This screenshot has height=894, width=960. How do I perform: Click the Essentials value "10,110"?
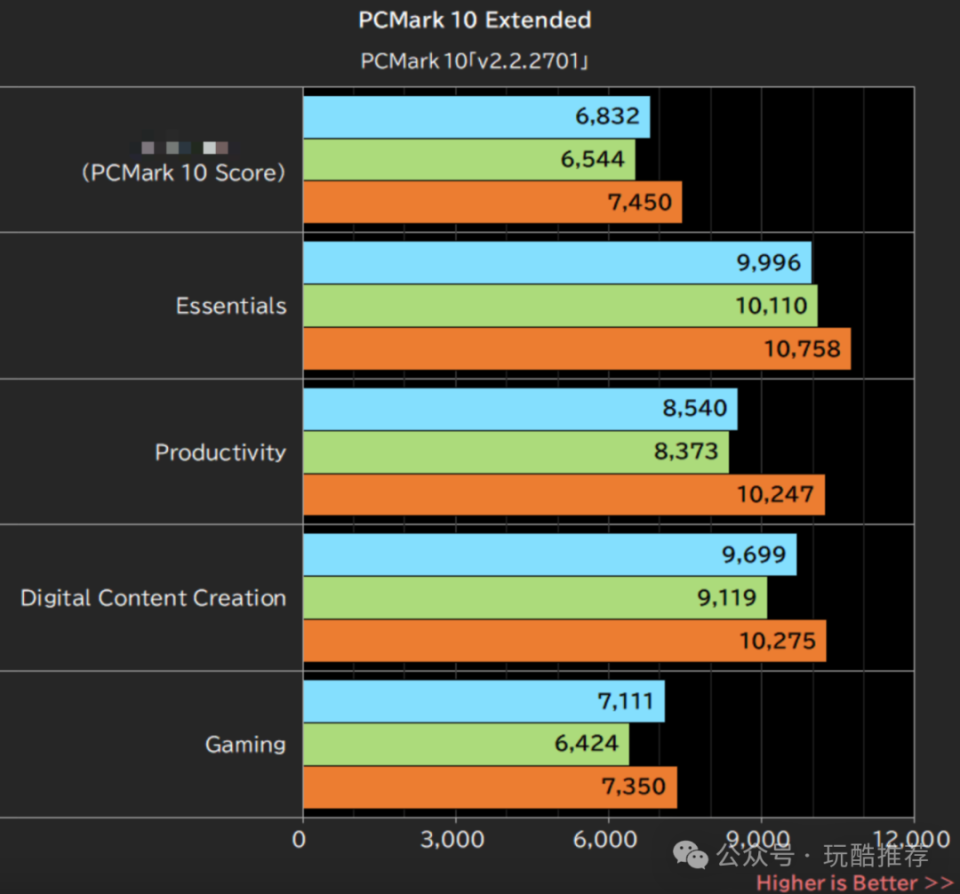point(771,306)
